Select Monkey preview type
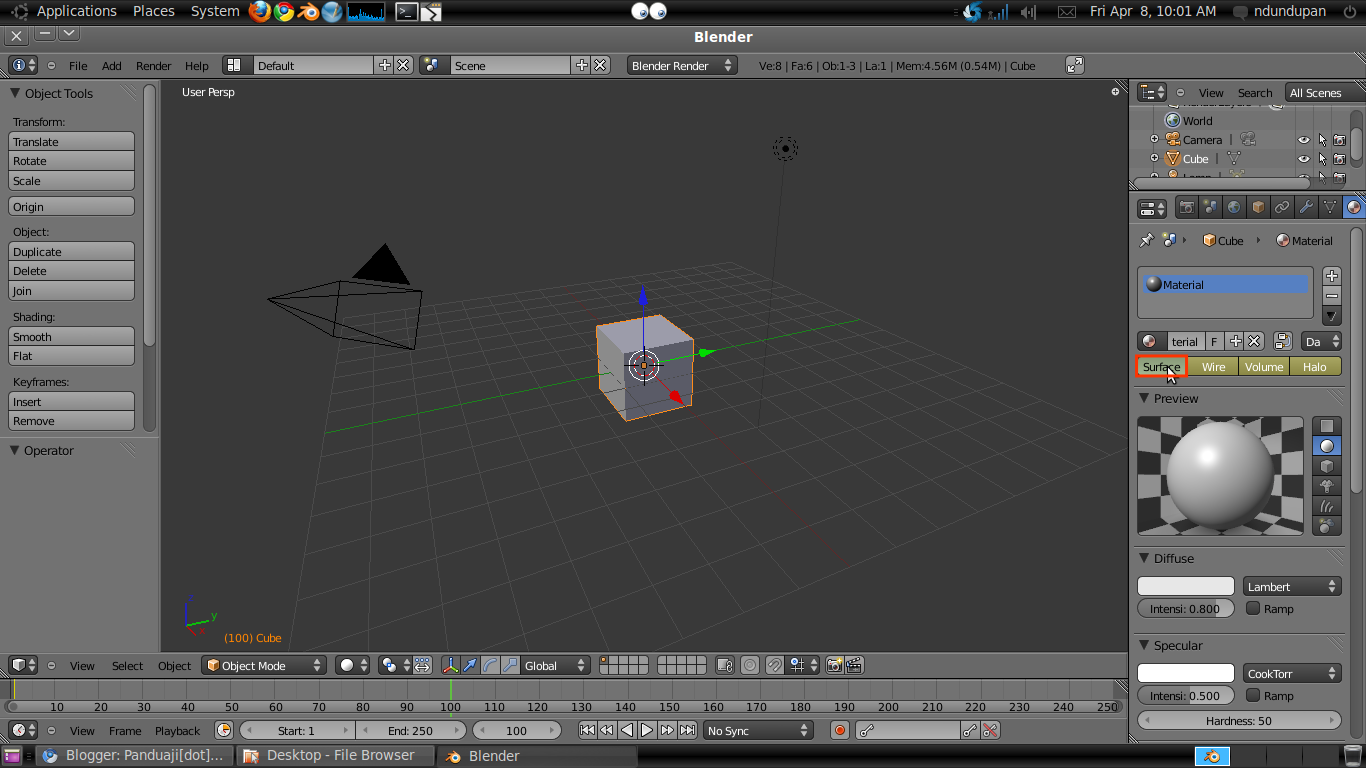 pyautogui.click(x=1327, y=486)
